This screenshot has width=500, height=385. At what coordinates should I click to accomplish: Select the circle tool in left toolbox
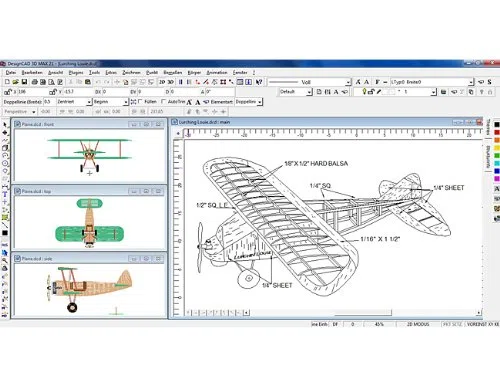[5, 163]
